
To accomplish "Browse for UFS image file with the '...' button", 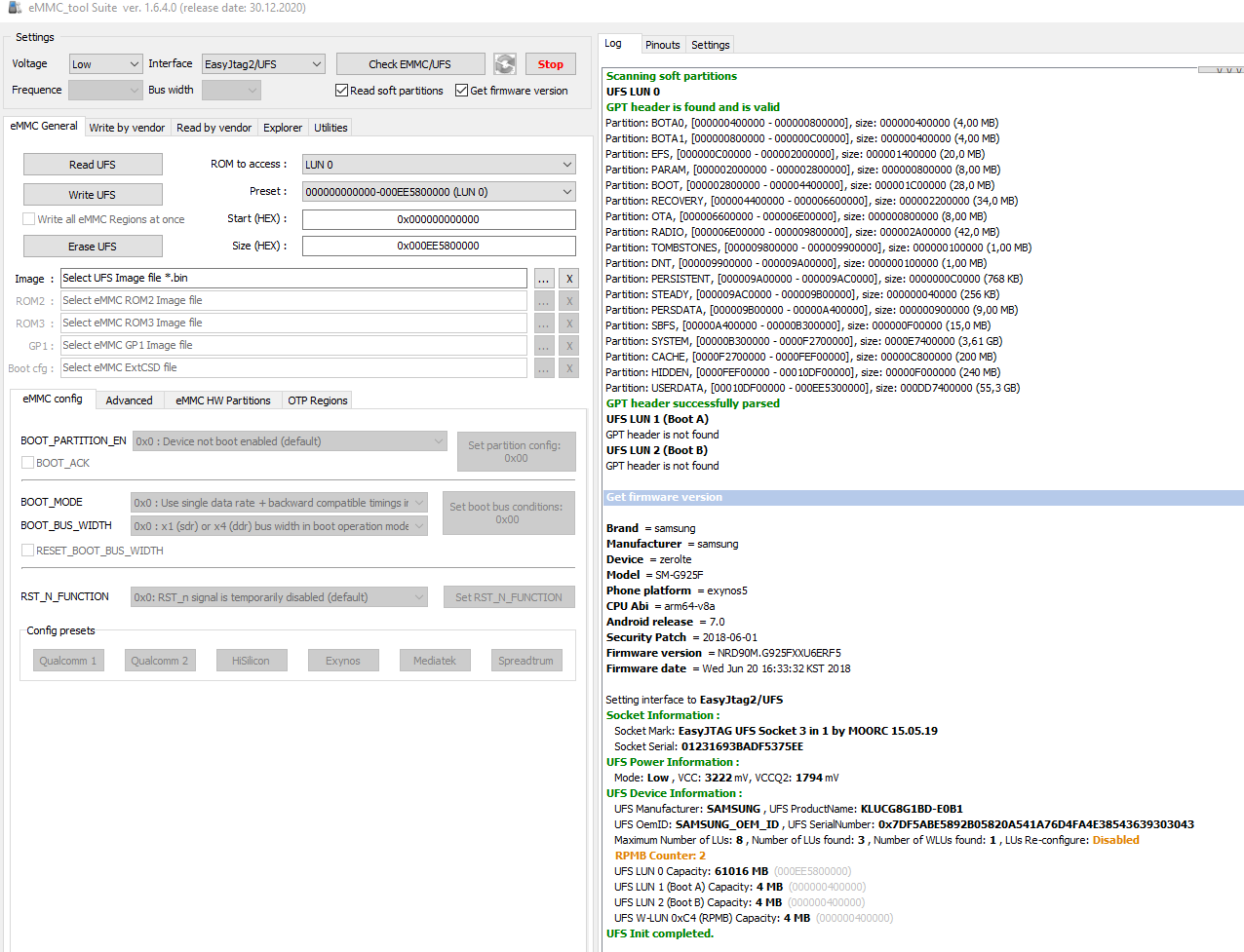I will (x=544, y=279).
